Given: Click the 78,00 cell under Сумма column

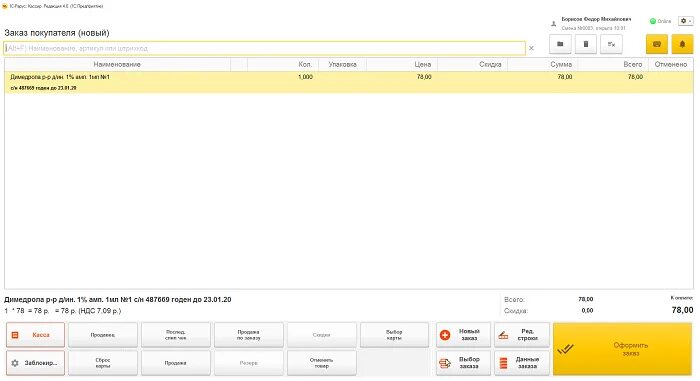Looking at the screenshot, I should click(x=565, y=77).
